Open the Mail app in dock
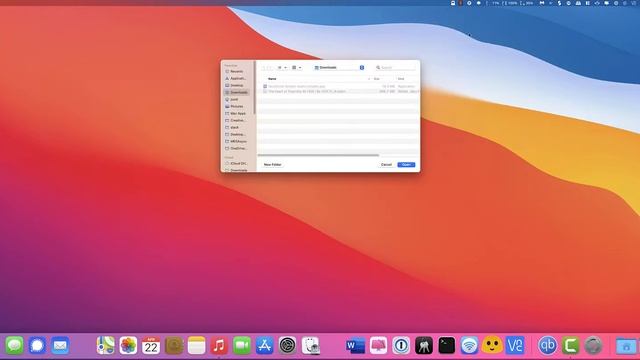 click(x=60, y=346)
